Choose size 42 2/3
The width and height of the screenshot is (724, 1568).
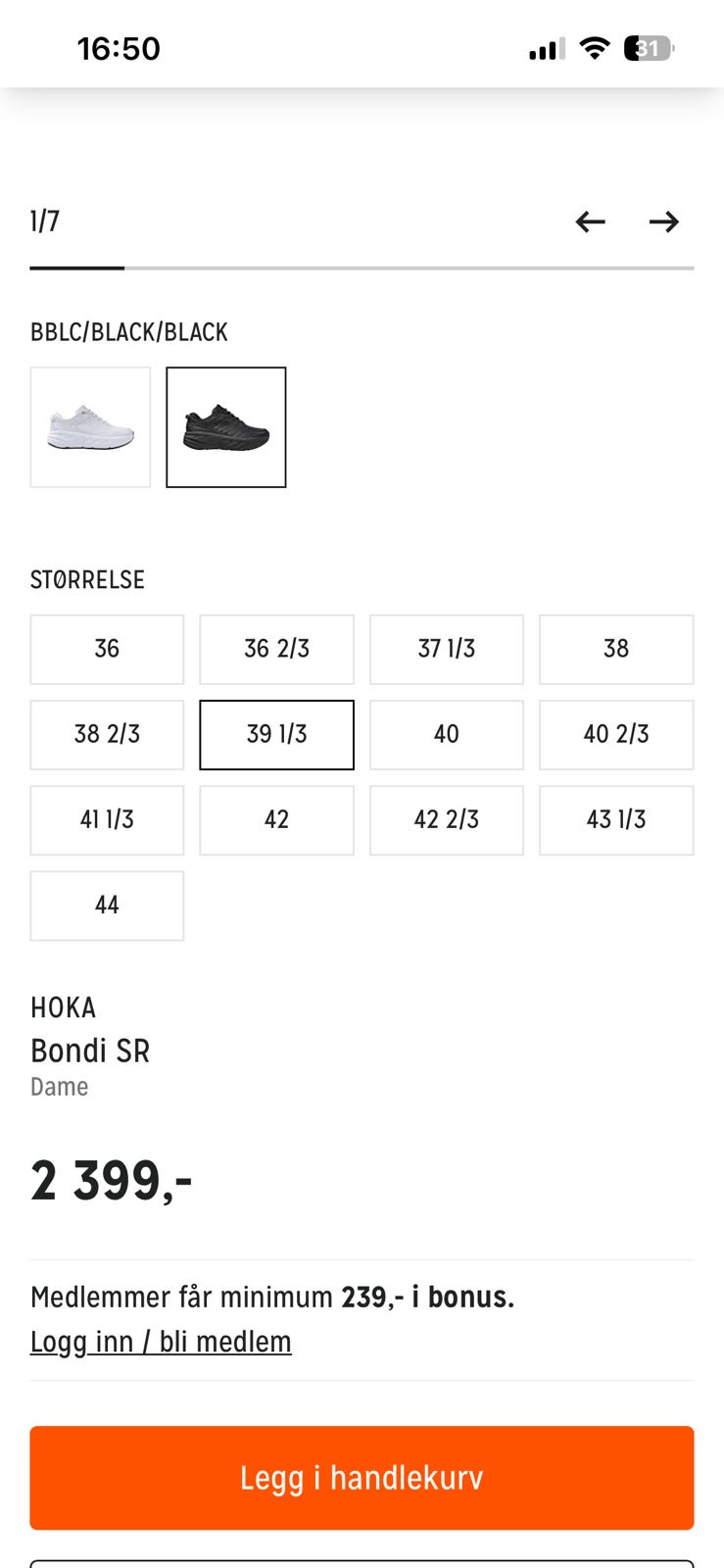pos(447,819)
